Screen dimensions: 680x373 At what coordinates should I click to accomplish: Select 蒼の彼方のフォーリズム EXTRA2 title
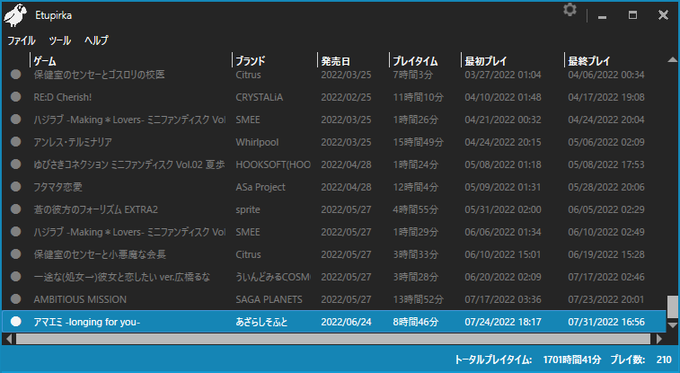pos(96,209)
